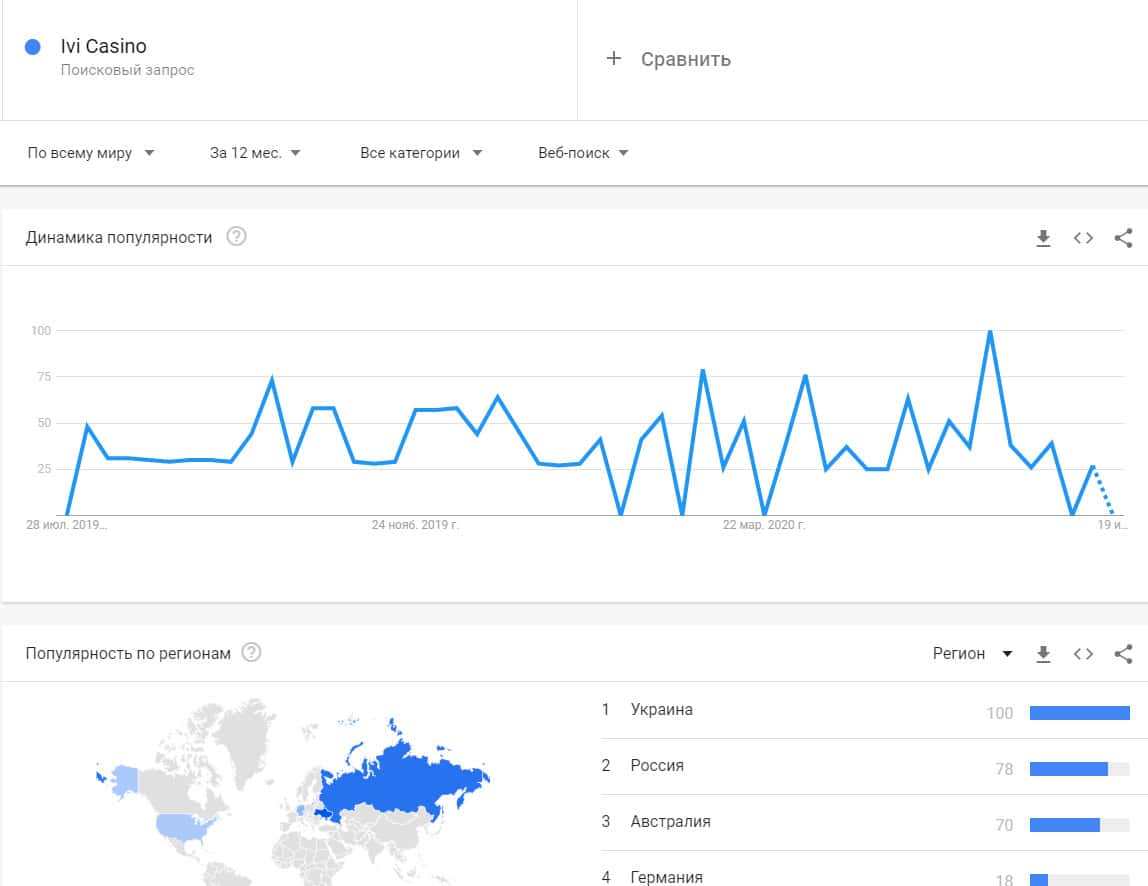Edit the Ivi Casino search term
The width and height of the screenshot is (1148, 886).
pos(104,47)
